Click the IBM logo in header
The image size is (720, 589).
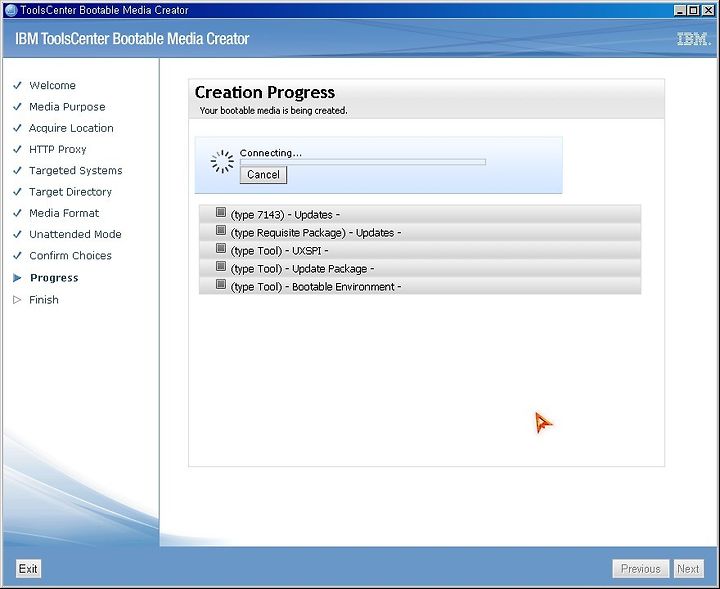click(694, 39)
